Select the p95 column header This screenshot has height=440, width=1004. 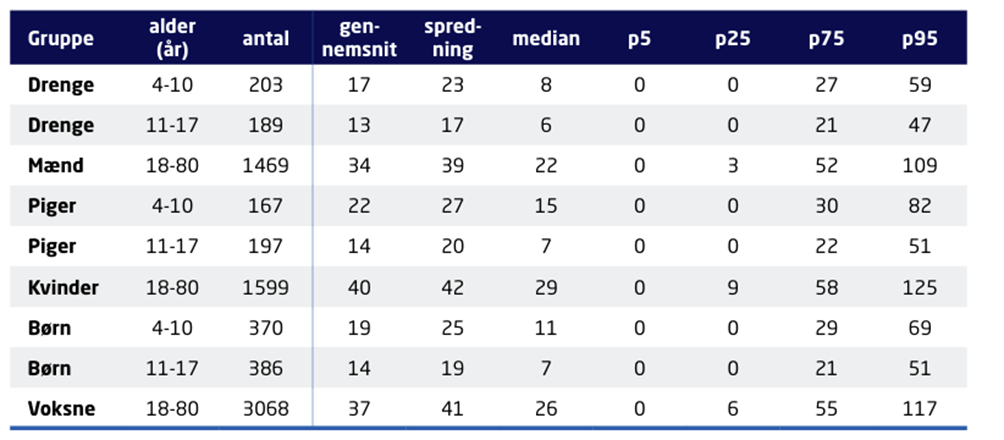919,39
